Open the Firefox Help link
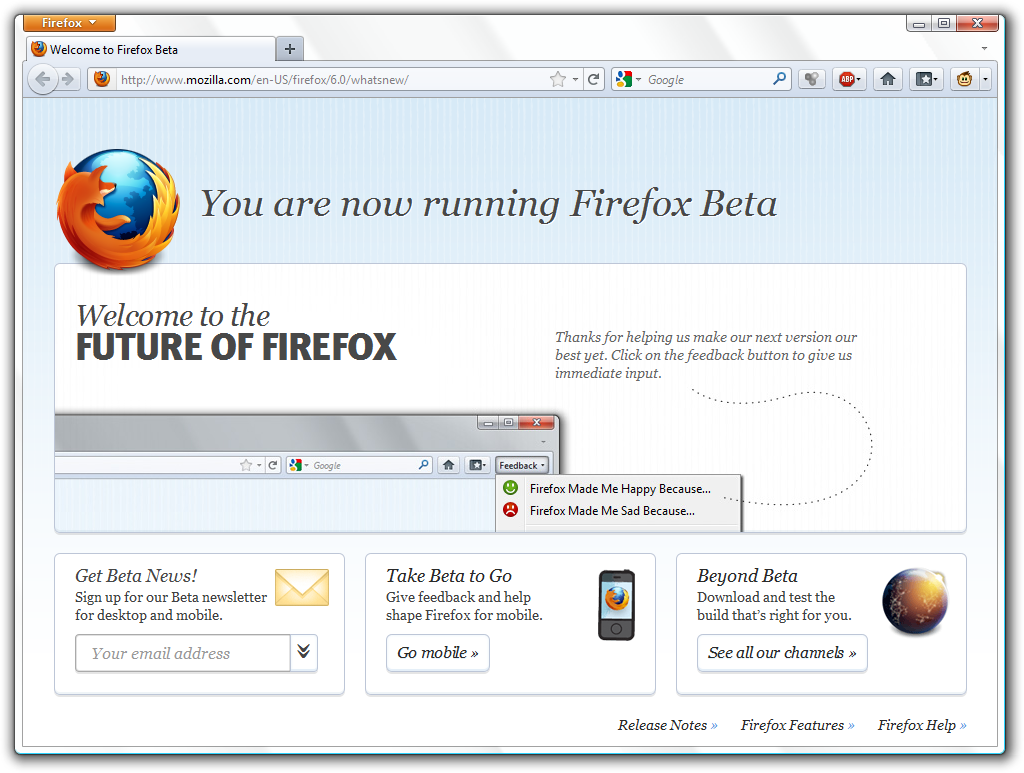 (922, 725)
